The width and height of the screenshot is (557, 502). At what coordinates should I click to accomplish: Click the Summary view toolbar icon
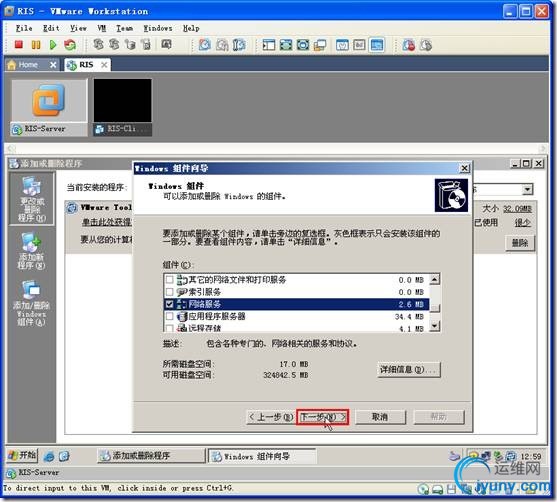click(x=342, y=45)
